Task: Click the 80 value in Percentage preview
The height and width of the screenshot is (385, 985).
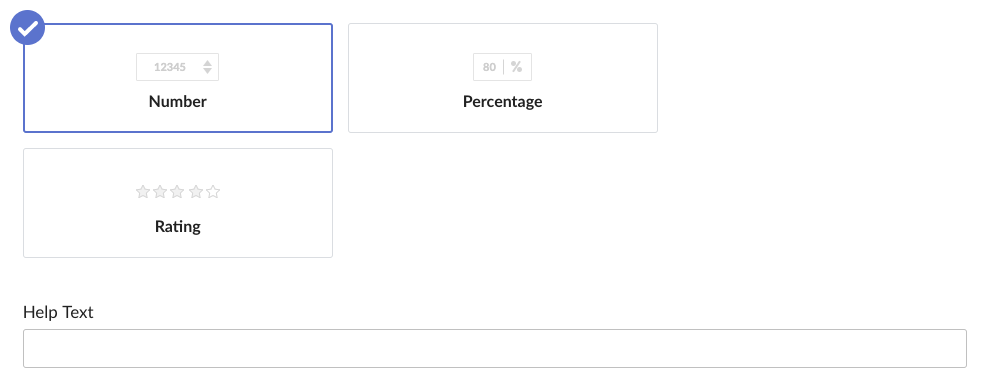Action: pos(489,67)
